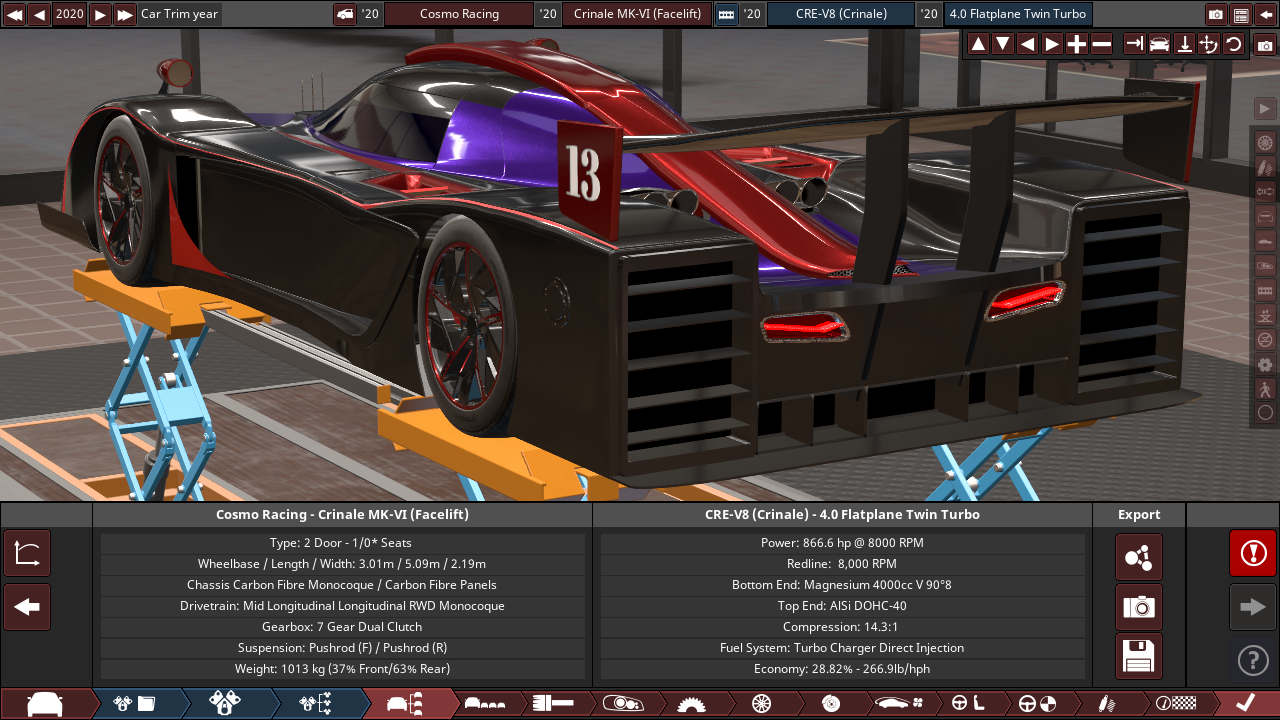
Task: Switch to front view car icon
Action: 1159,44
